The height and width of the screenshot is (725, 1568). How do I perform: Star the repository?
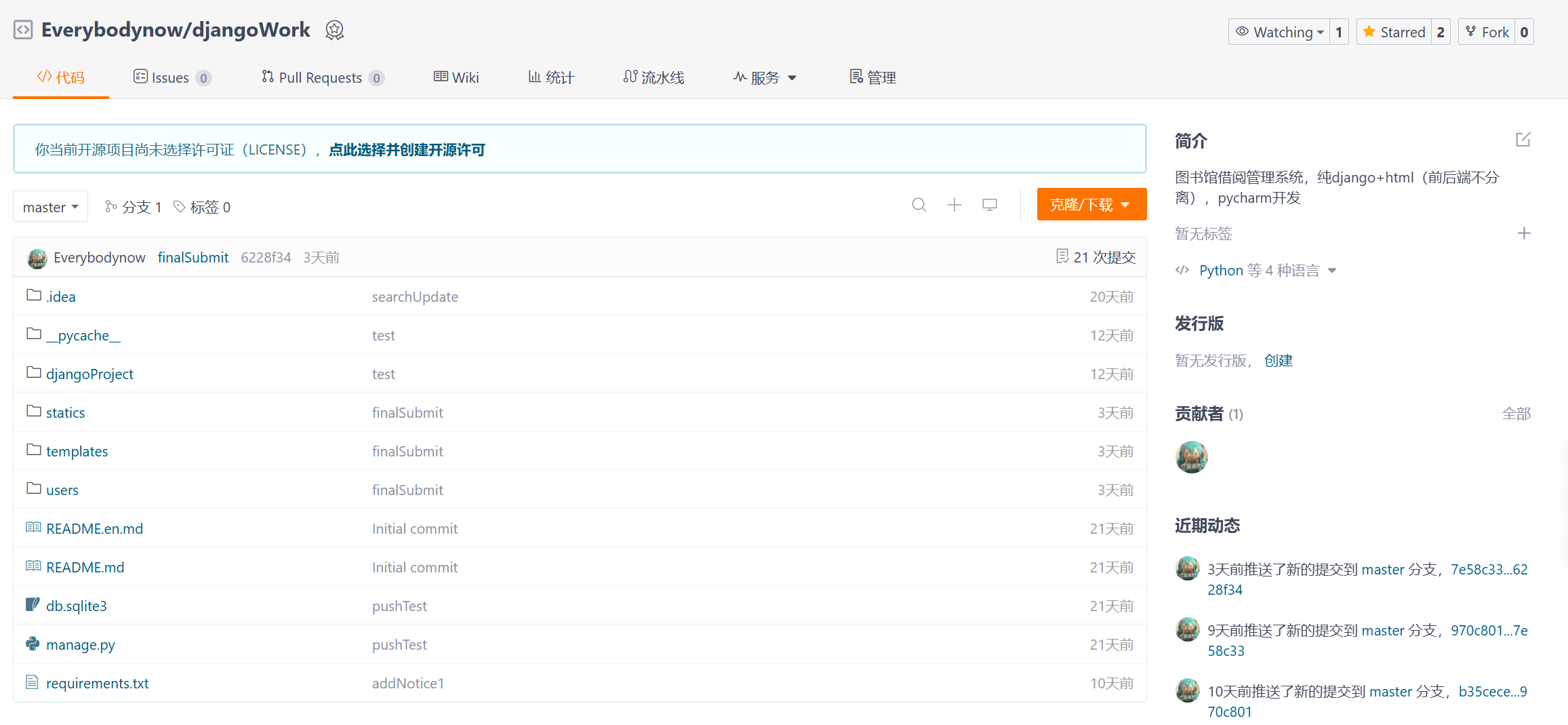tap(1394, 31)
